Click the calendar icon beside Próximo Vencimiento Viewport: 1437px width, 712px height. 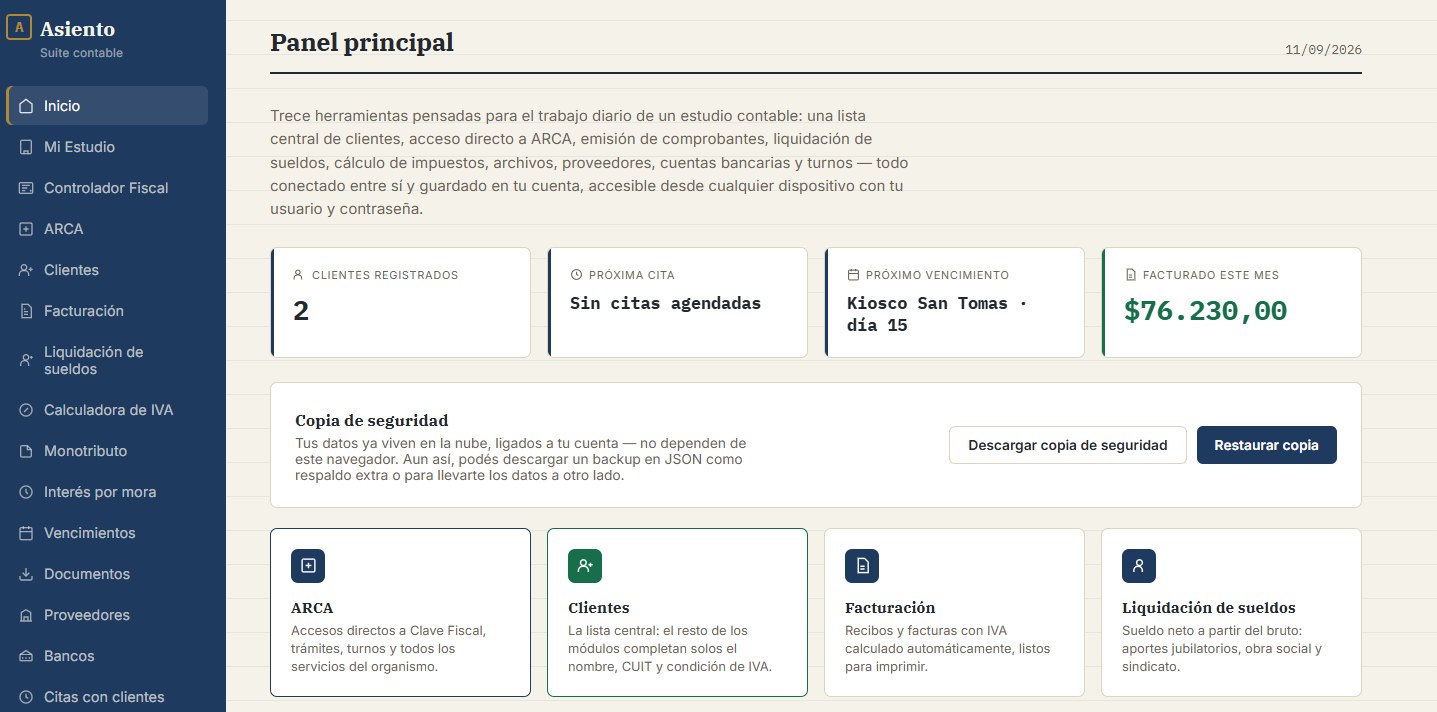853,275
